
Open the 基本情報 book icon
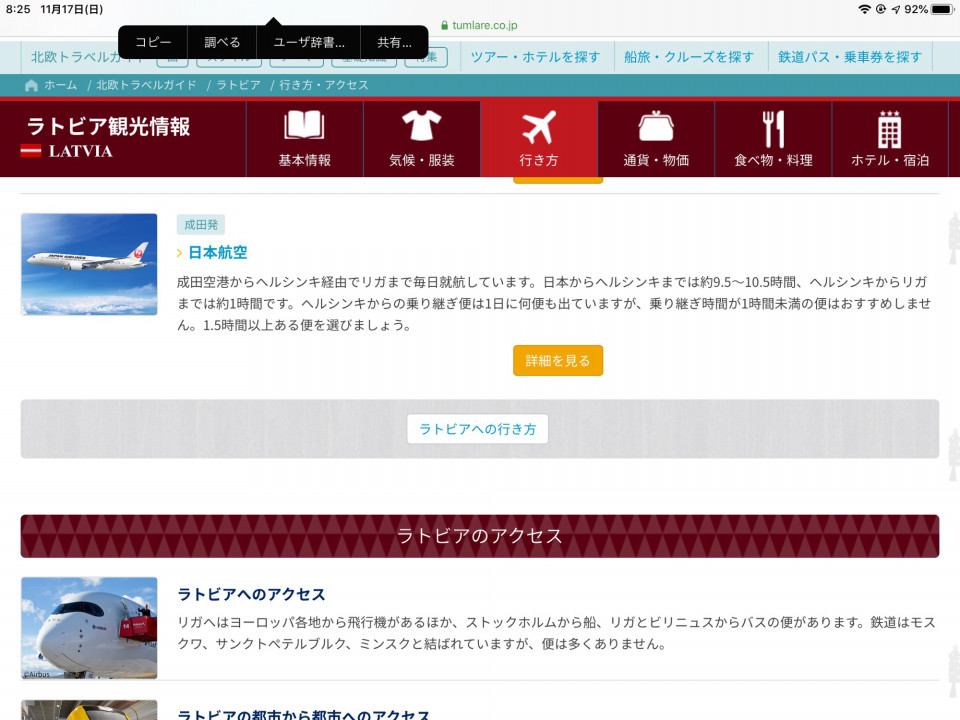click(304, 129)
